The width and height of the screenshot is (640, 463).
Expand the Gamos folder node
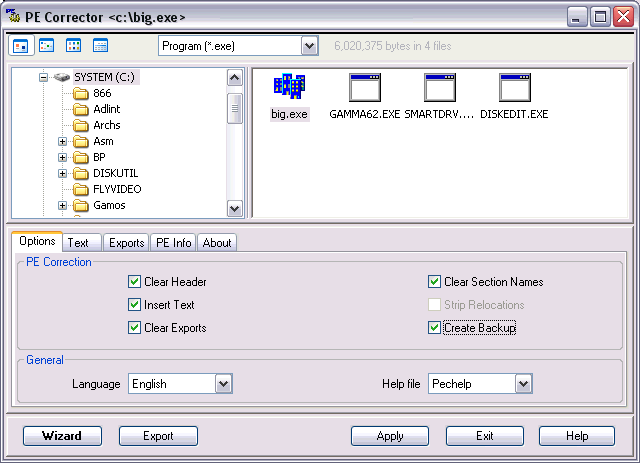tap(62, 205)
